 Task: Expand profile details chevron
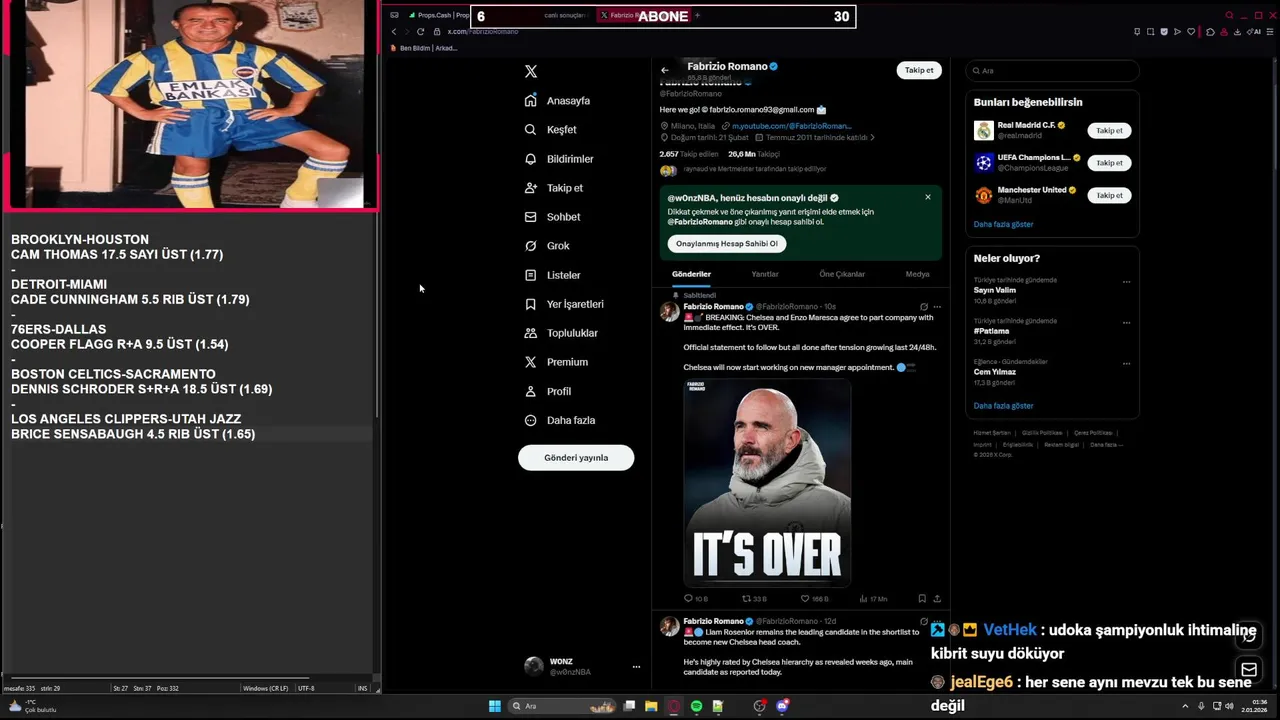point(872,138)
